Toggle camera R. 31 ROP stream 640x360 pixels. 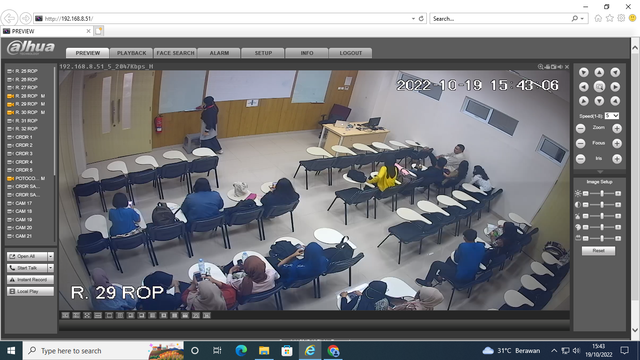coord(27,121)
